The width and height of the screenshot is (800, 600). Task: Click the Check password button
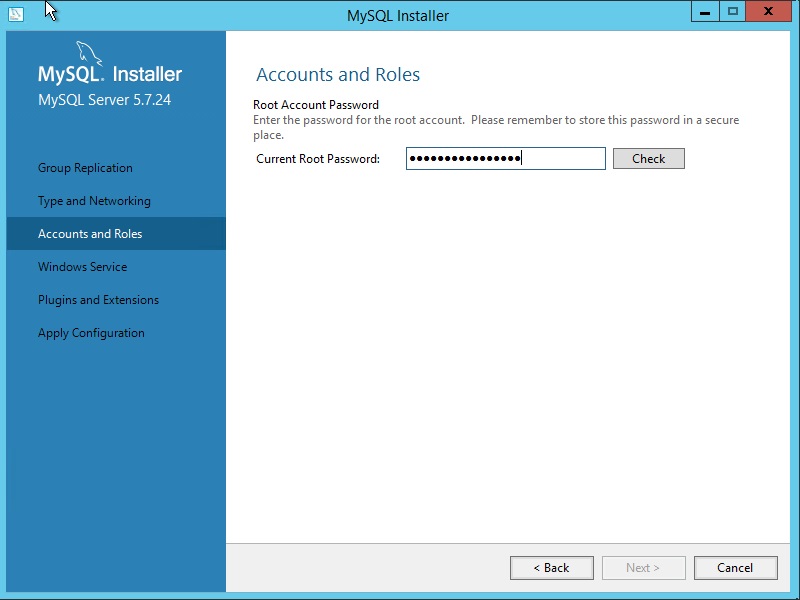(648, 159)
